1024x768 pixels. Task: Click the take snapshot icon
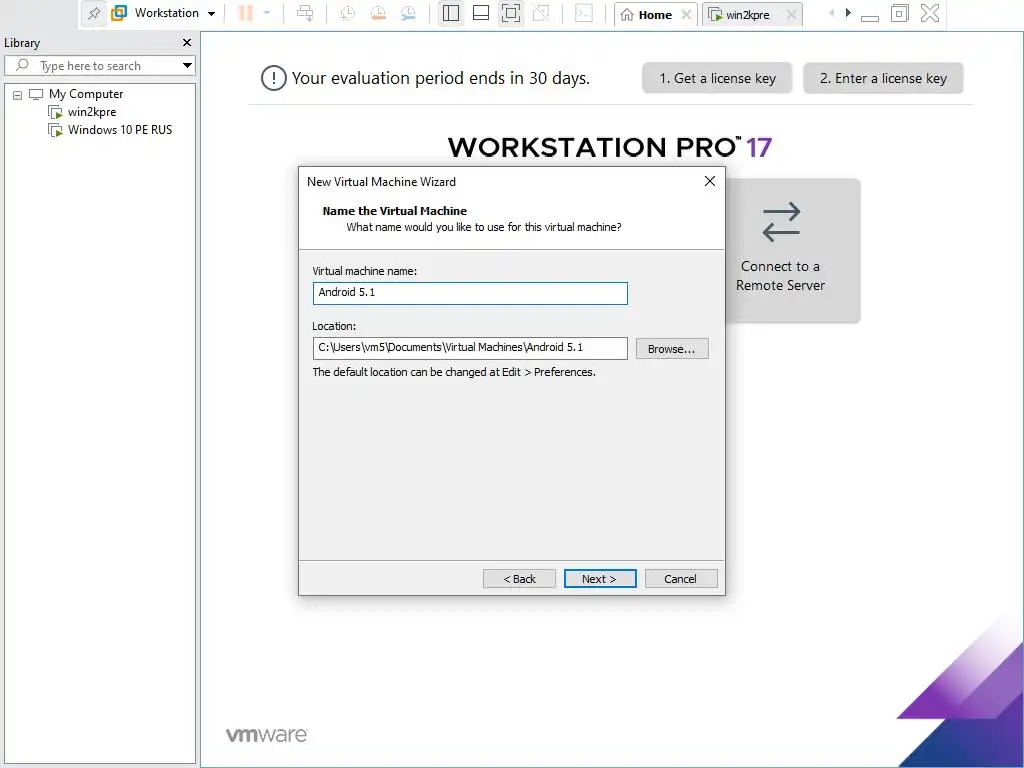[347, 13]
